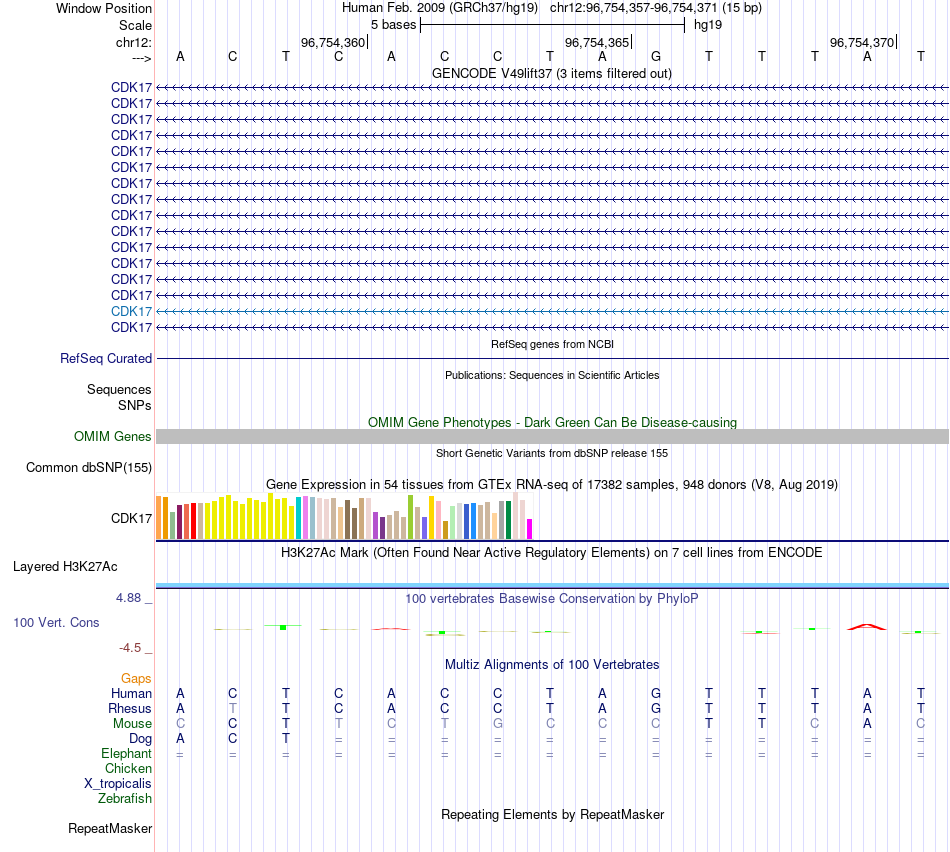Screen dimensions: 950x852
Task: Click the 96,754,370 position marker
Action: pos(862,42)
